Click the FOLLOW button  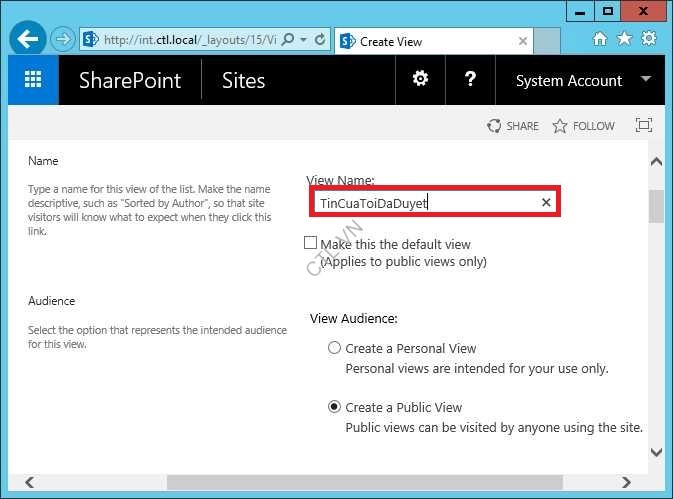click(x=583, y=126)
